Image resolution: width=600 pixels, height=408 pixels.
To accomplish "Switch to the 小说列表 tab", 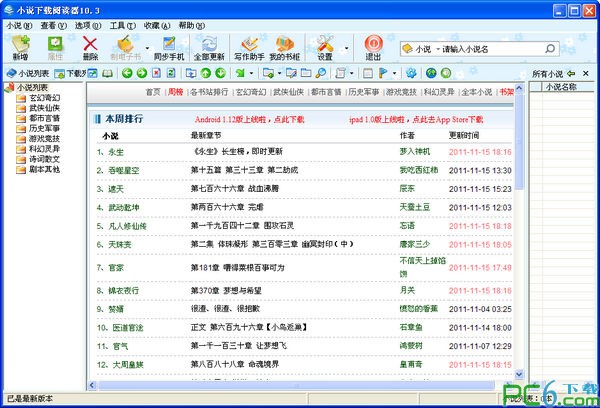I will point(28,73).
